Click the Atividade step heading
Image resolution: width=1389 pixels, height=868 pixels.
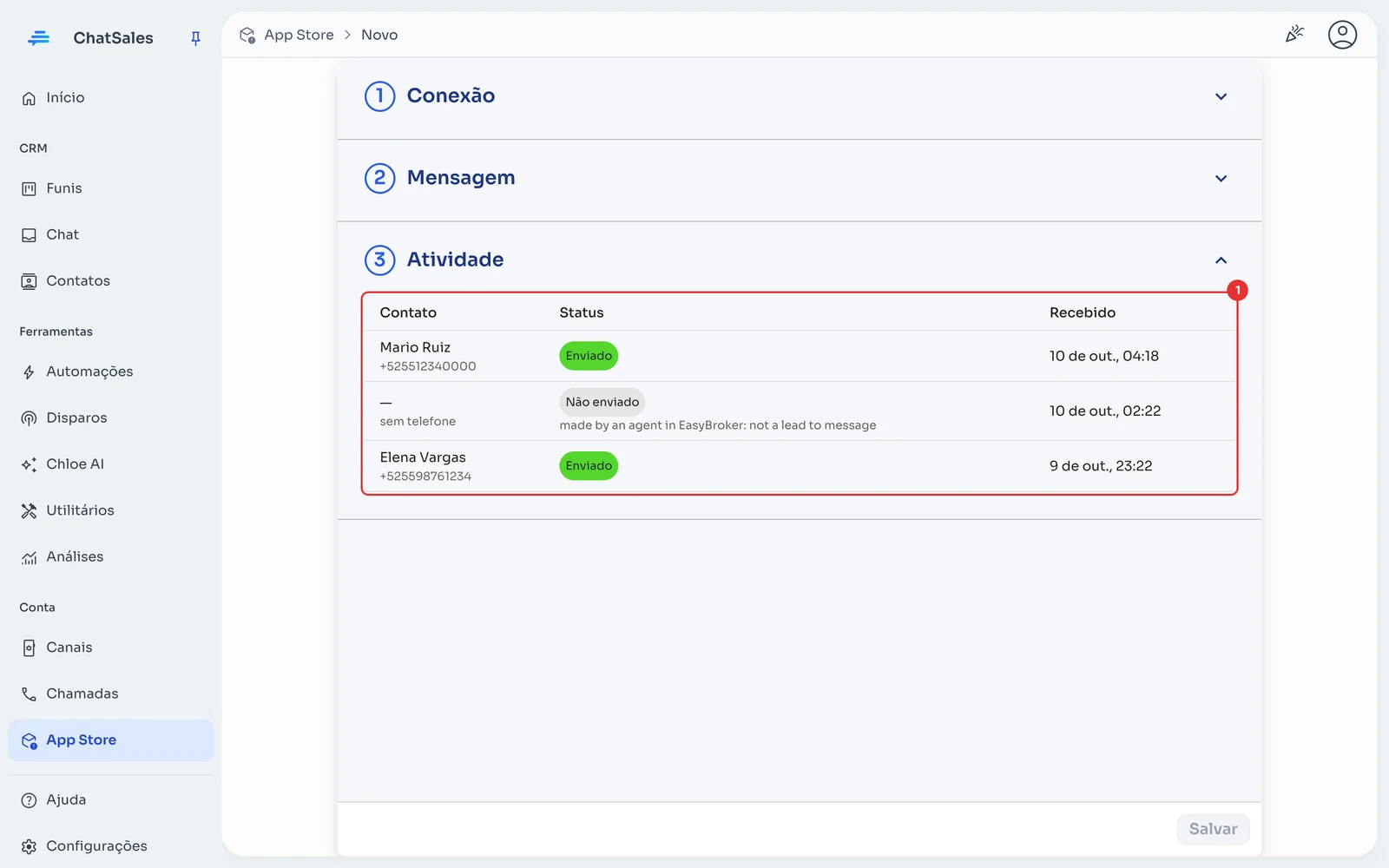(455, 260)
